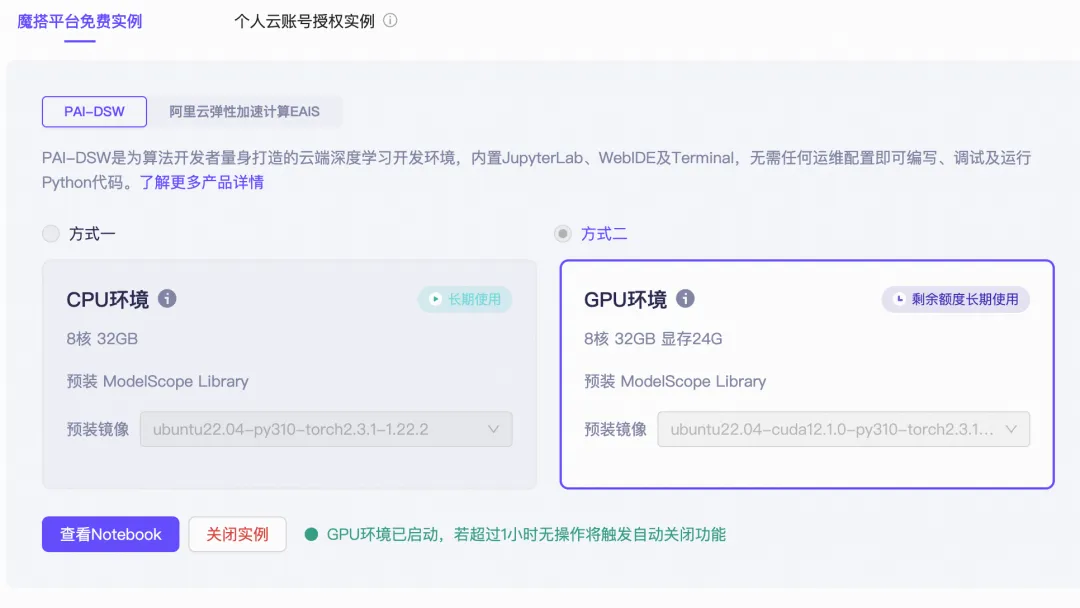The height and width of the screenshot is (608, 1080).
Task: Click the 关闭实例 button
Action: click(237, 534)
